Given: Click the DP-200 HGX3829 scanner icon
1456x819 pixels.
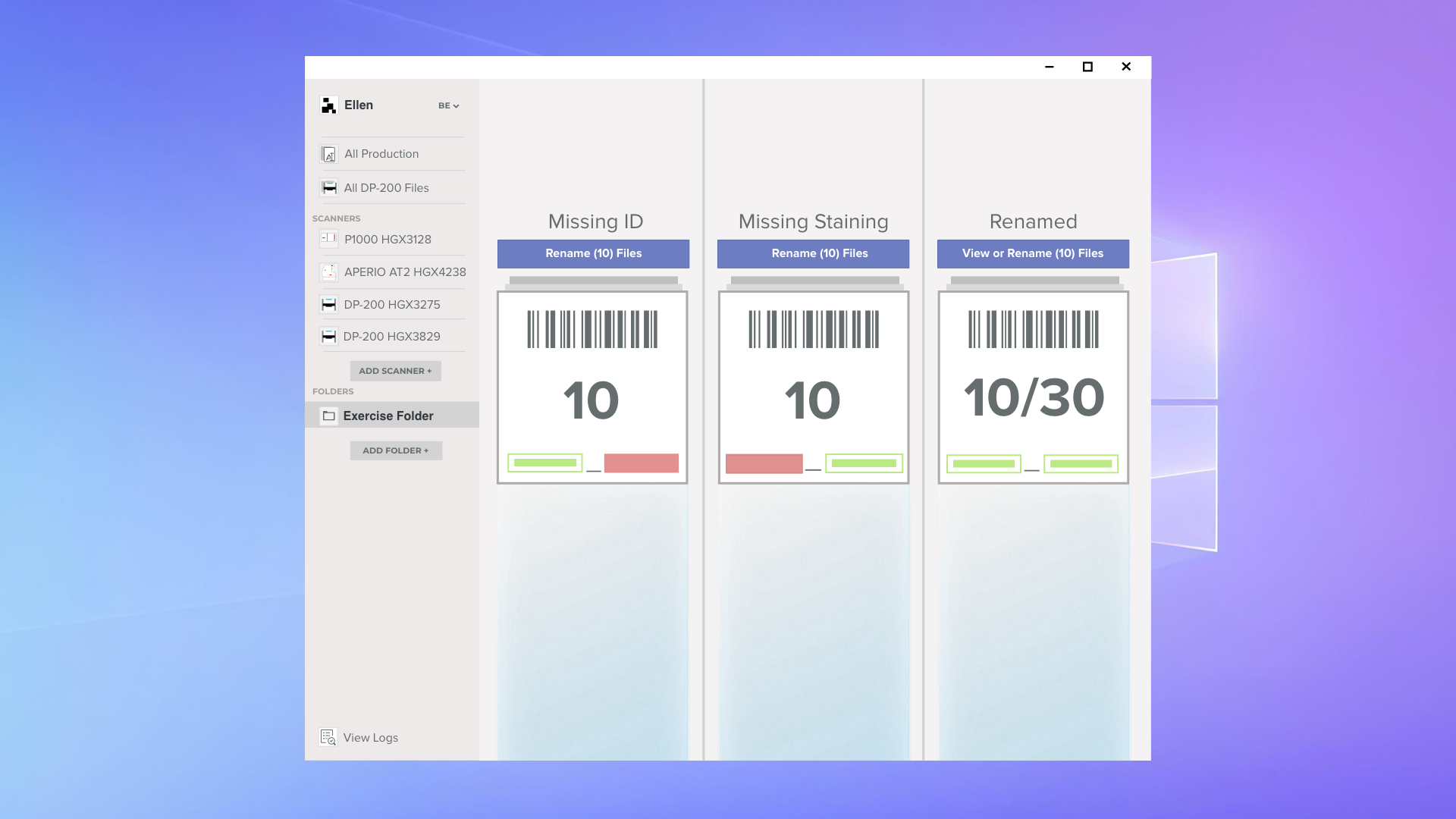Looking at the screenshot, I should tap(328, 336).
